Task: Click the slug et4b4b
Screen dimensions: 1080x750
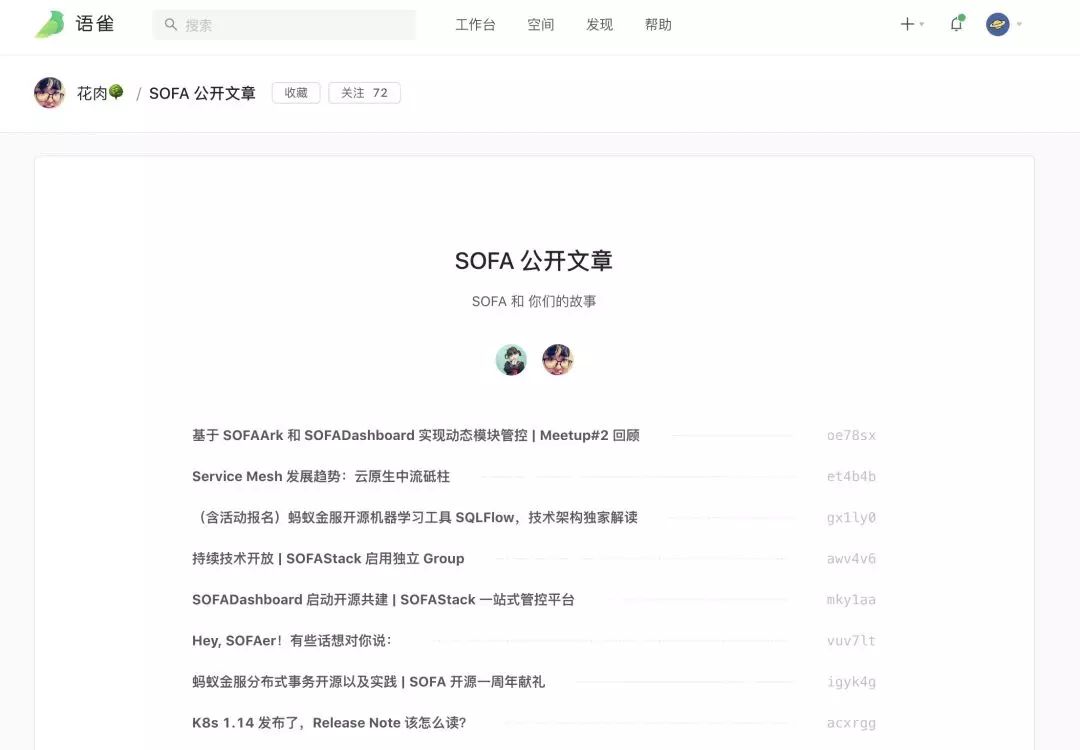Action: click(x=851, y=477)
